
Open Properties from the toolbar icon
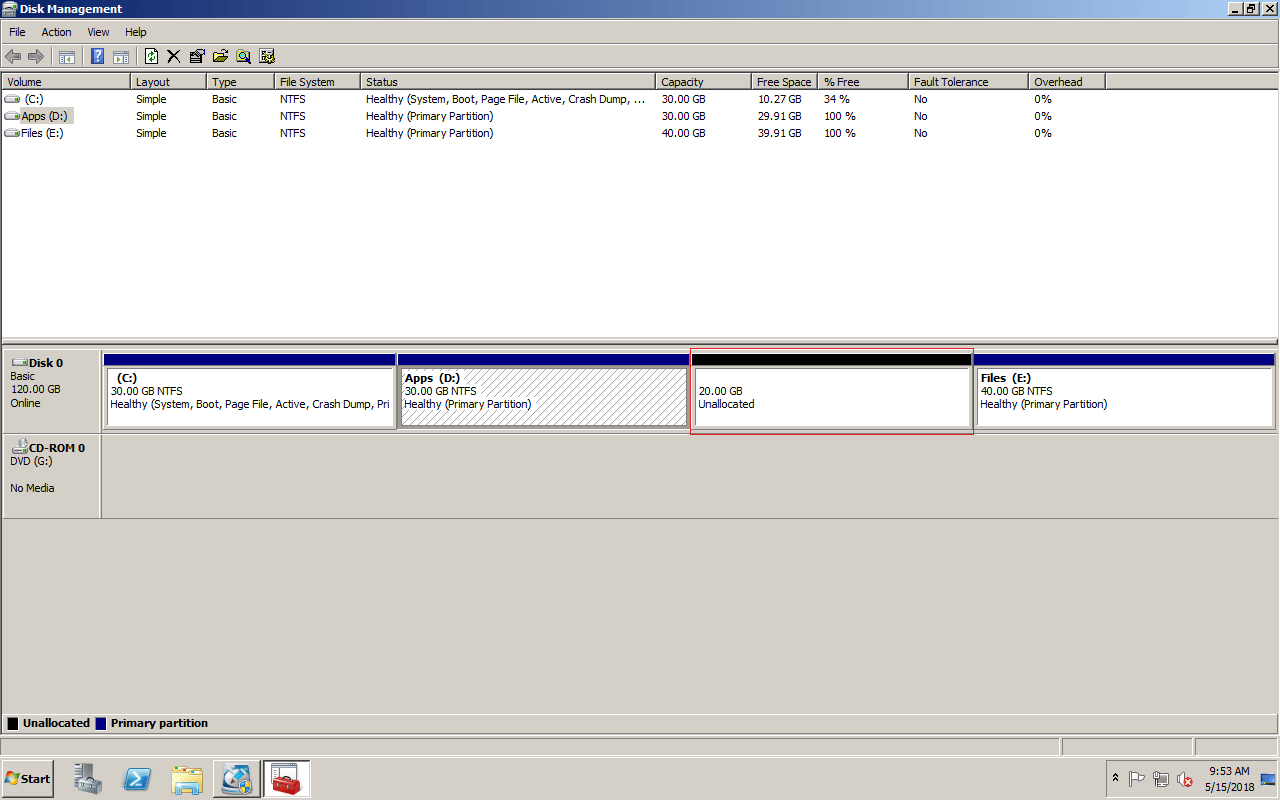point(197,56)
